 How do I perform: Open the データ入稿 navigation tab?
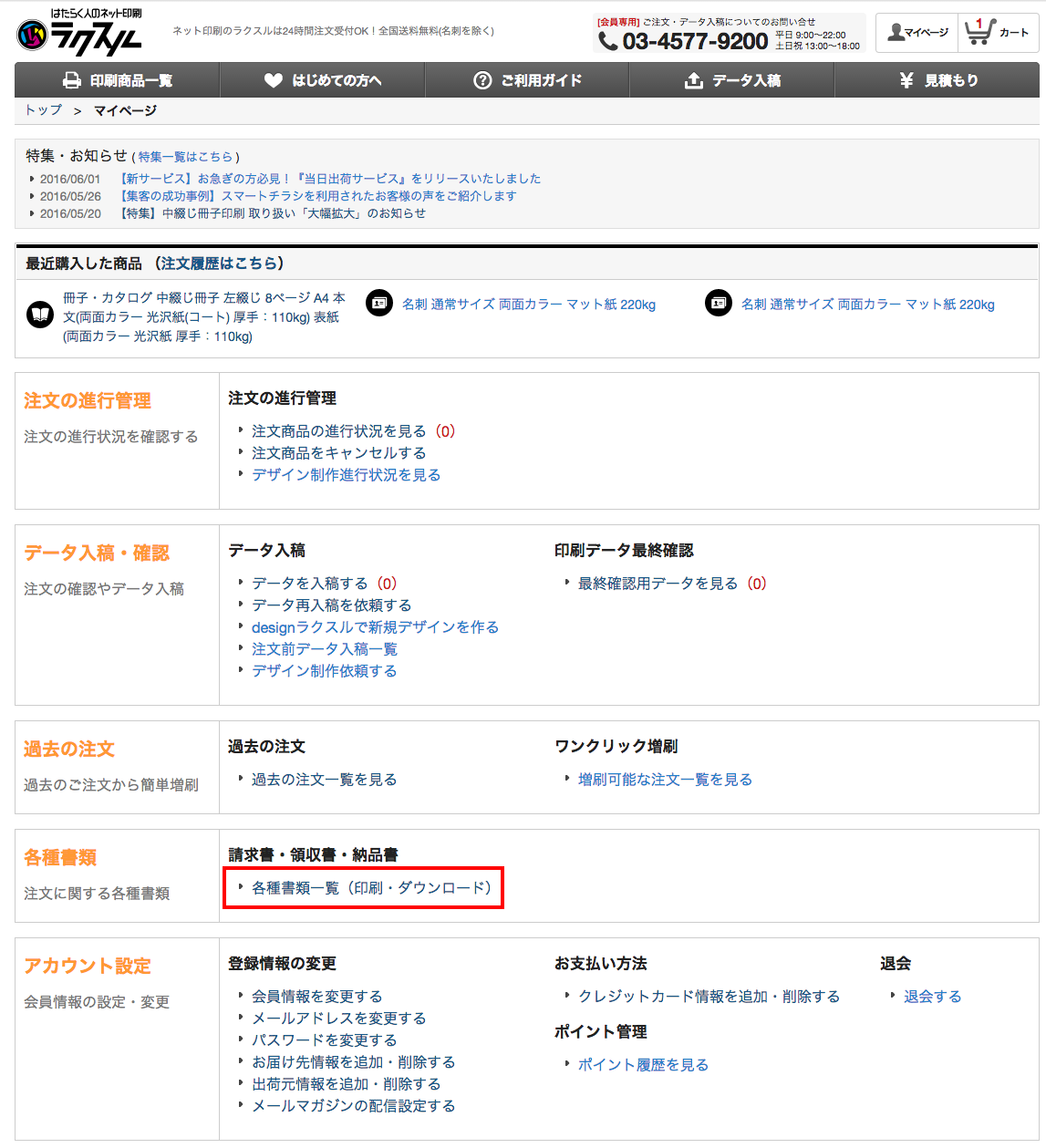click(x=731, y=80)
